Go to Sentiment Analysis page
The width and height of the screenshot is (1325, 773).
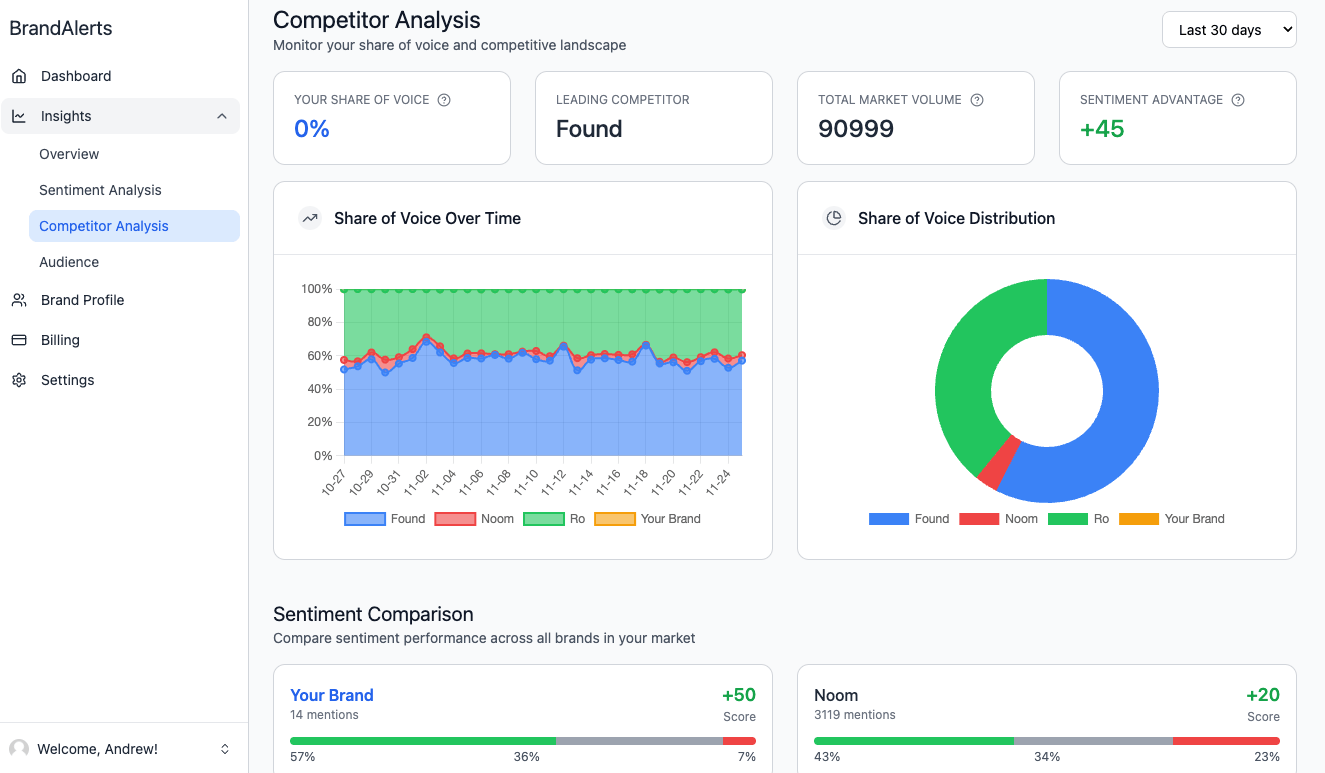100,190
